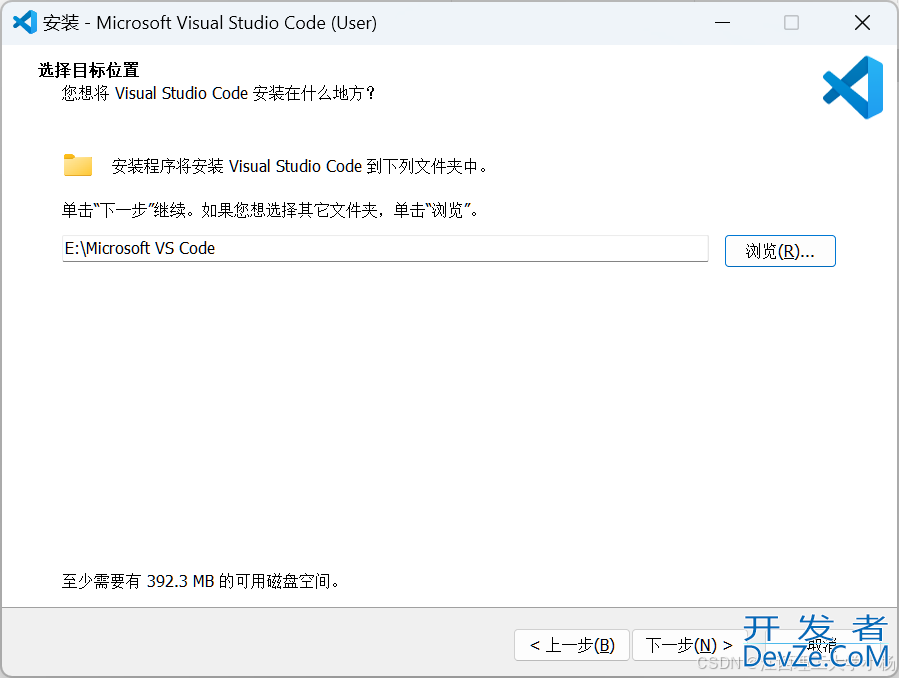Click the title text 安装 - Microsoft Visual Studio Code (User)
This screenshot has width=899, height=678.
pyautogui.click(x=210, y=23)
